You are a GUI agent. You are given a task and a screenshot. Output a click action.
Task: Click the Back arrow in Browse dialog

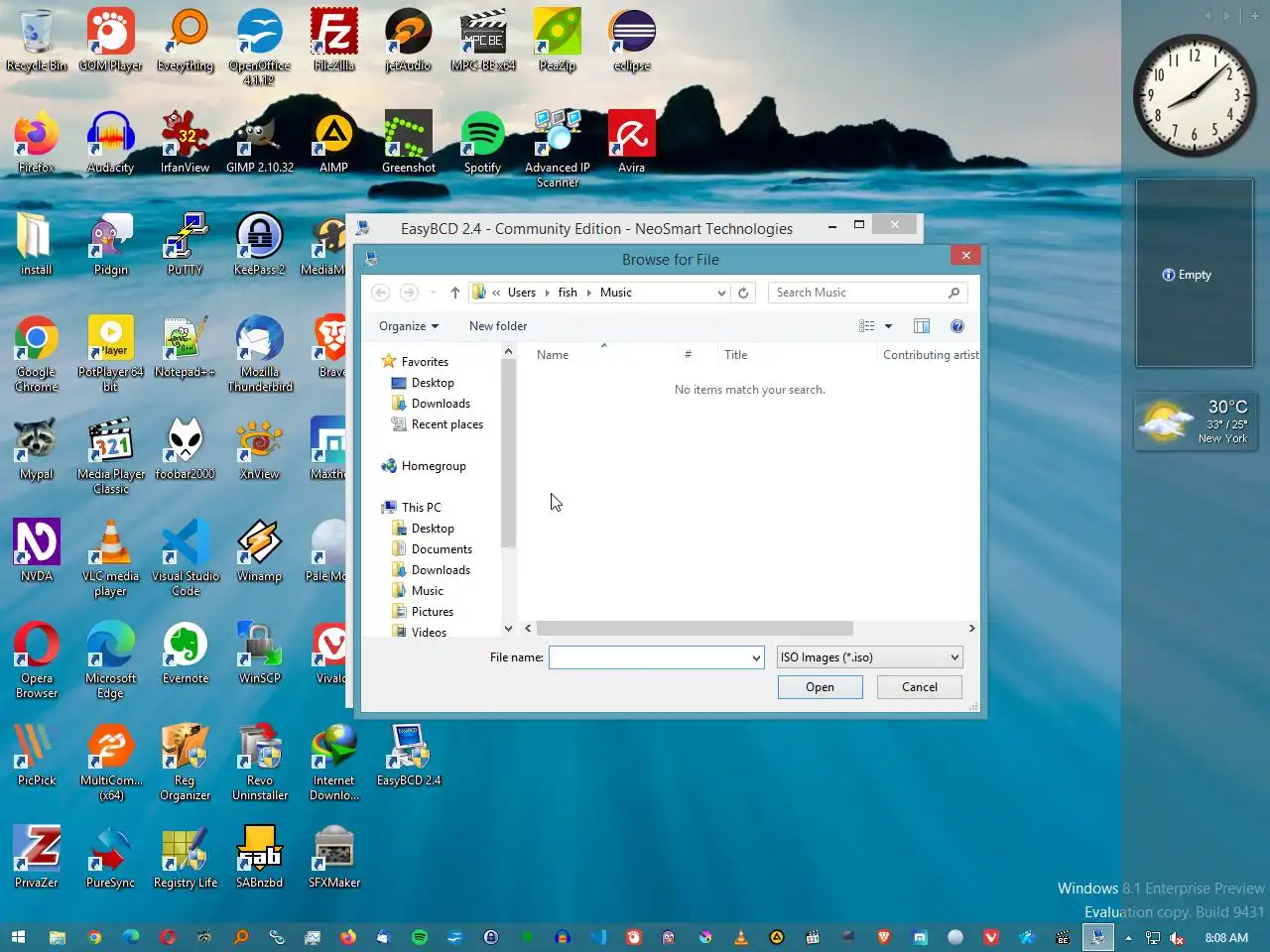coord(381,293)
